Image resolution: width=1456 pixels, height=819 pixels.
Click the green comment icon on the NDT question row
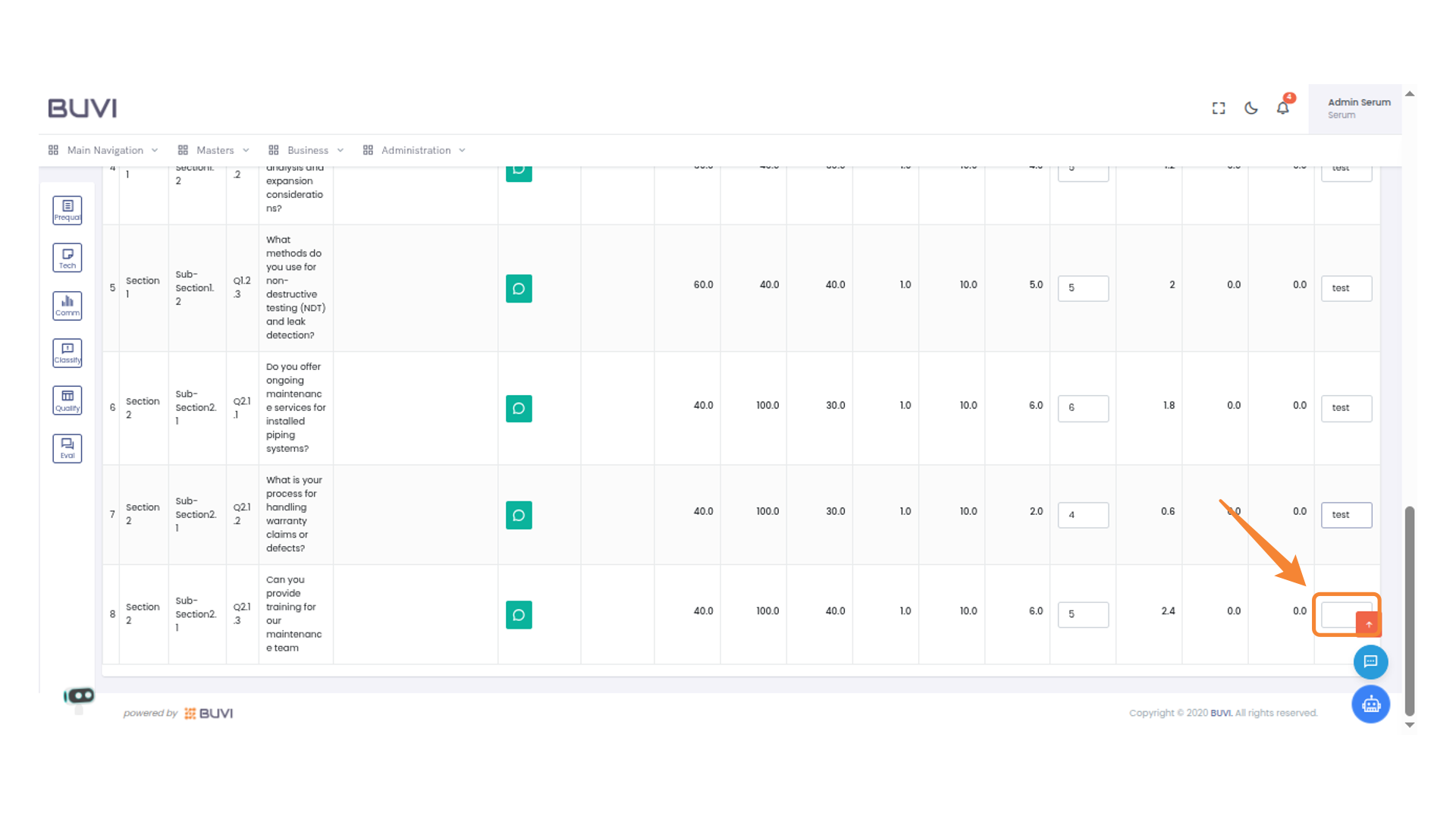519,288
